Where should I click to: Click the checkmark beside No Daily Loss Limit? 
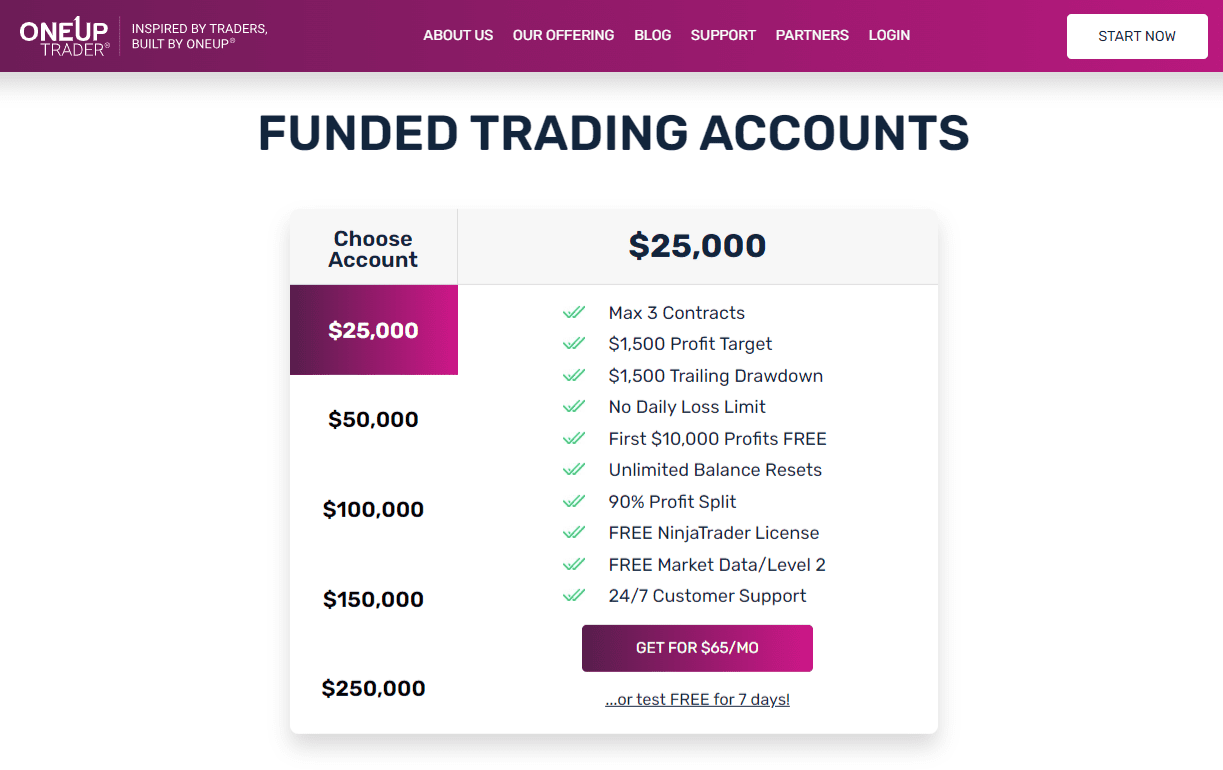click(574, 406)
